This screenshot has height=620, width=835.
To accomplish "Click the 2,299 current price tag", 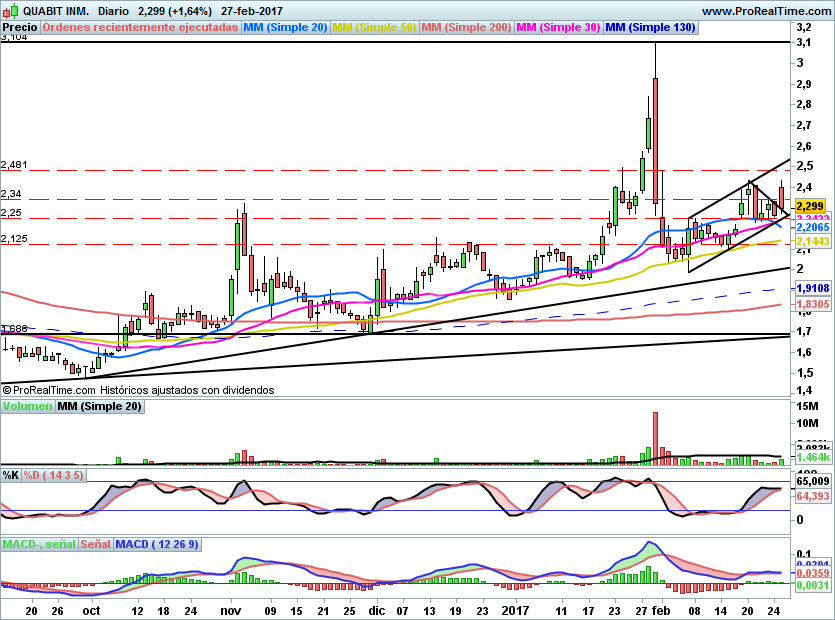I will pos(811,206).
